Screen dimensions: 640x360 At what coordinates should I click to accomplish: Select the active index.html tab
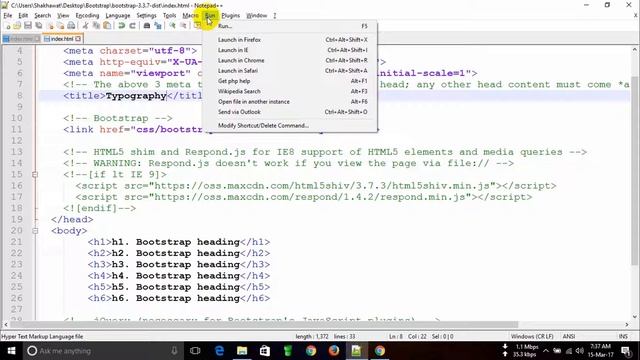(61, 39)
